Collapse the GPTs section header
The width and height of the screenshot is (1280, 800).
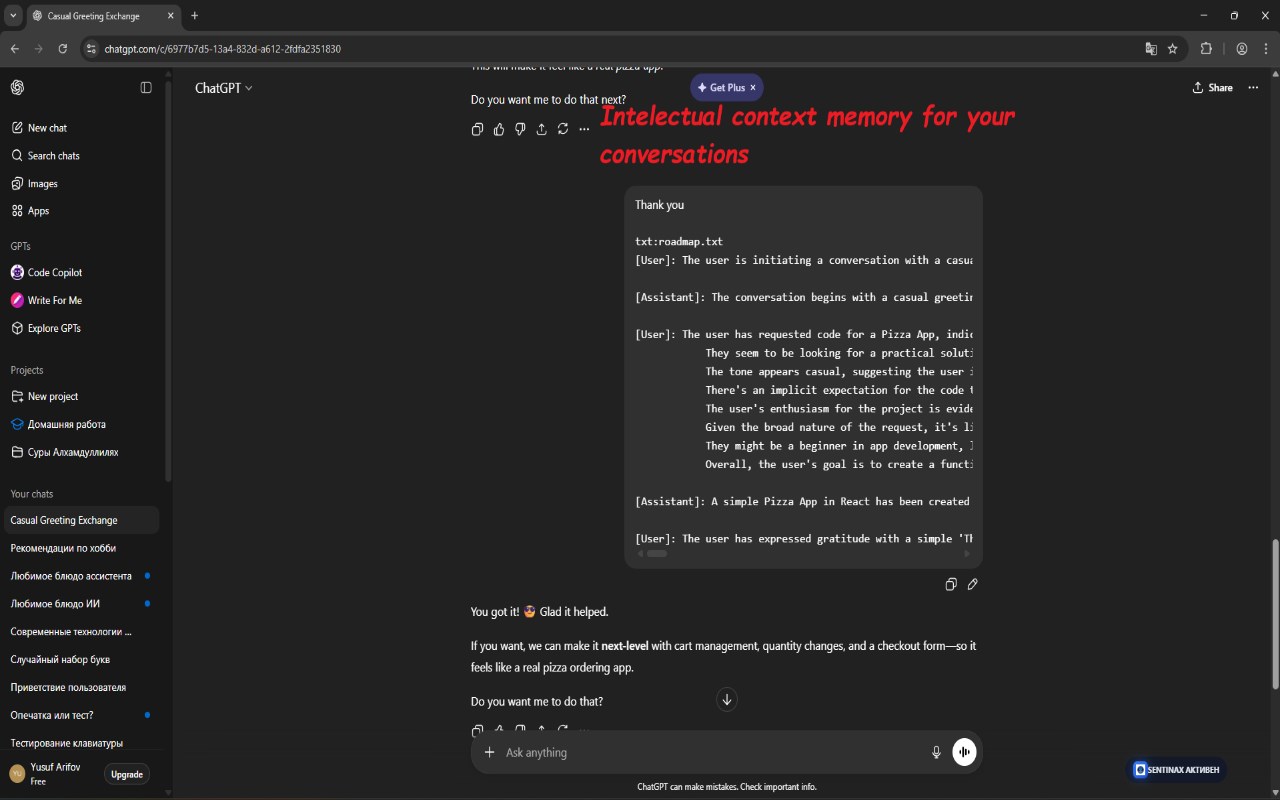pyautogui.click(x=21, y=246)
